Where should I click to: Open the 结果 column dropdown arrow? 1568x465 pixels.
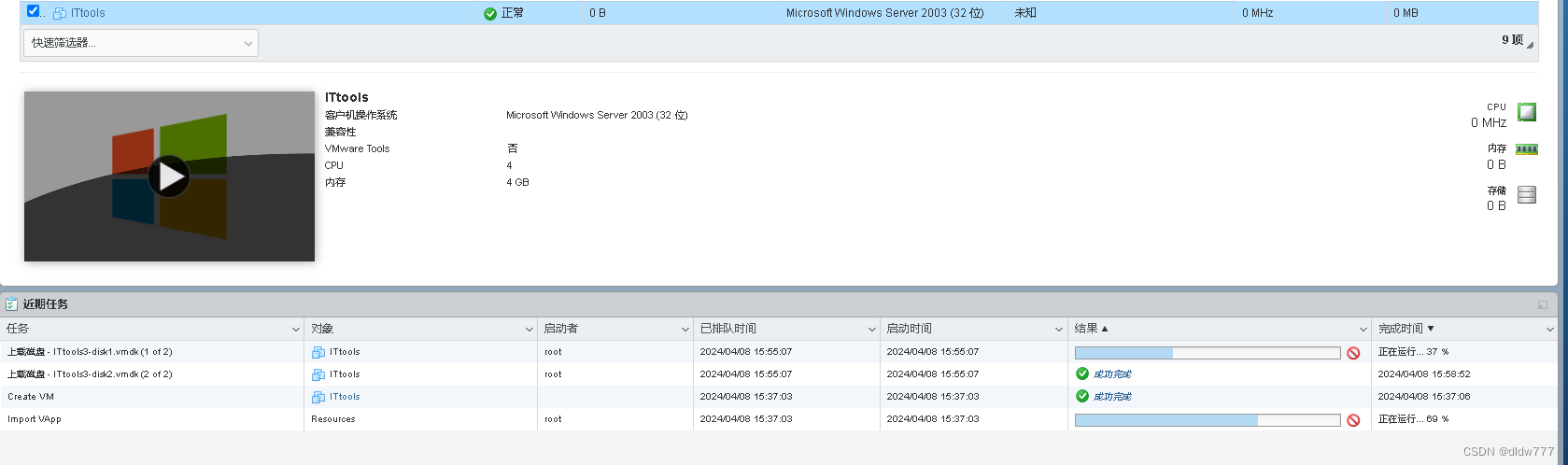[1363, 330]
